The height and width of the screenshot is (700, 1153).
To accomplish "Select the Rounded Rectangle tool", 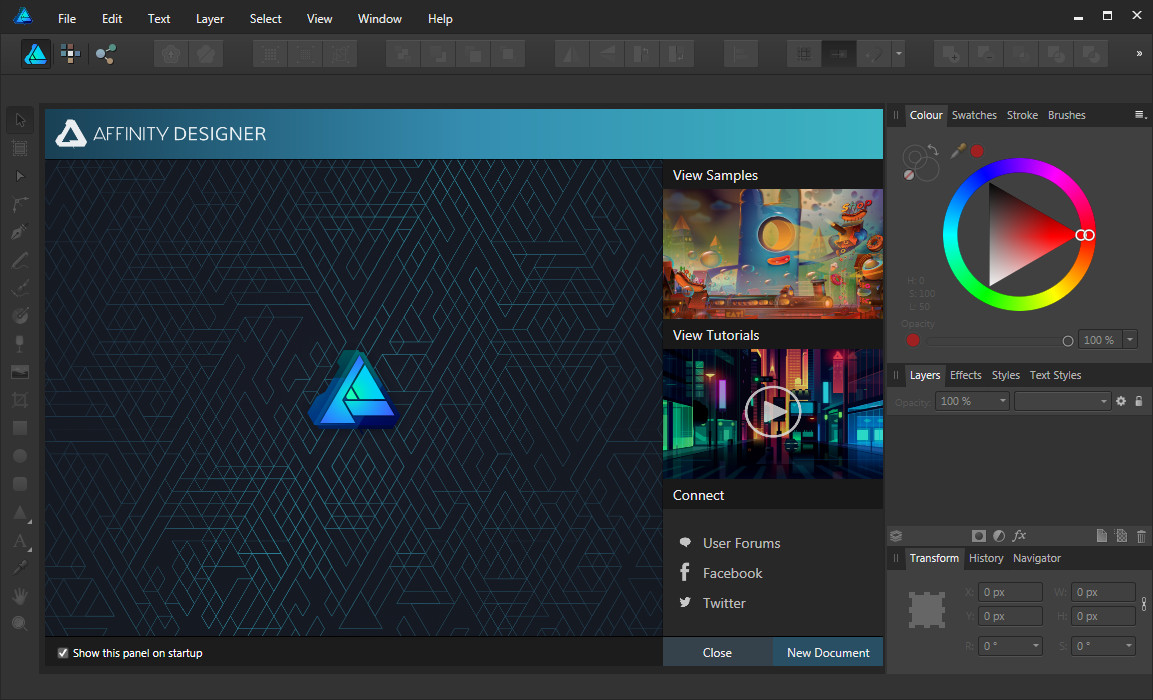I will point(20,484).
